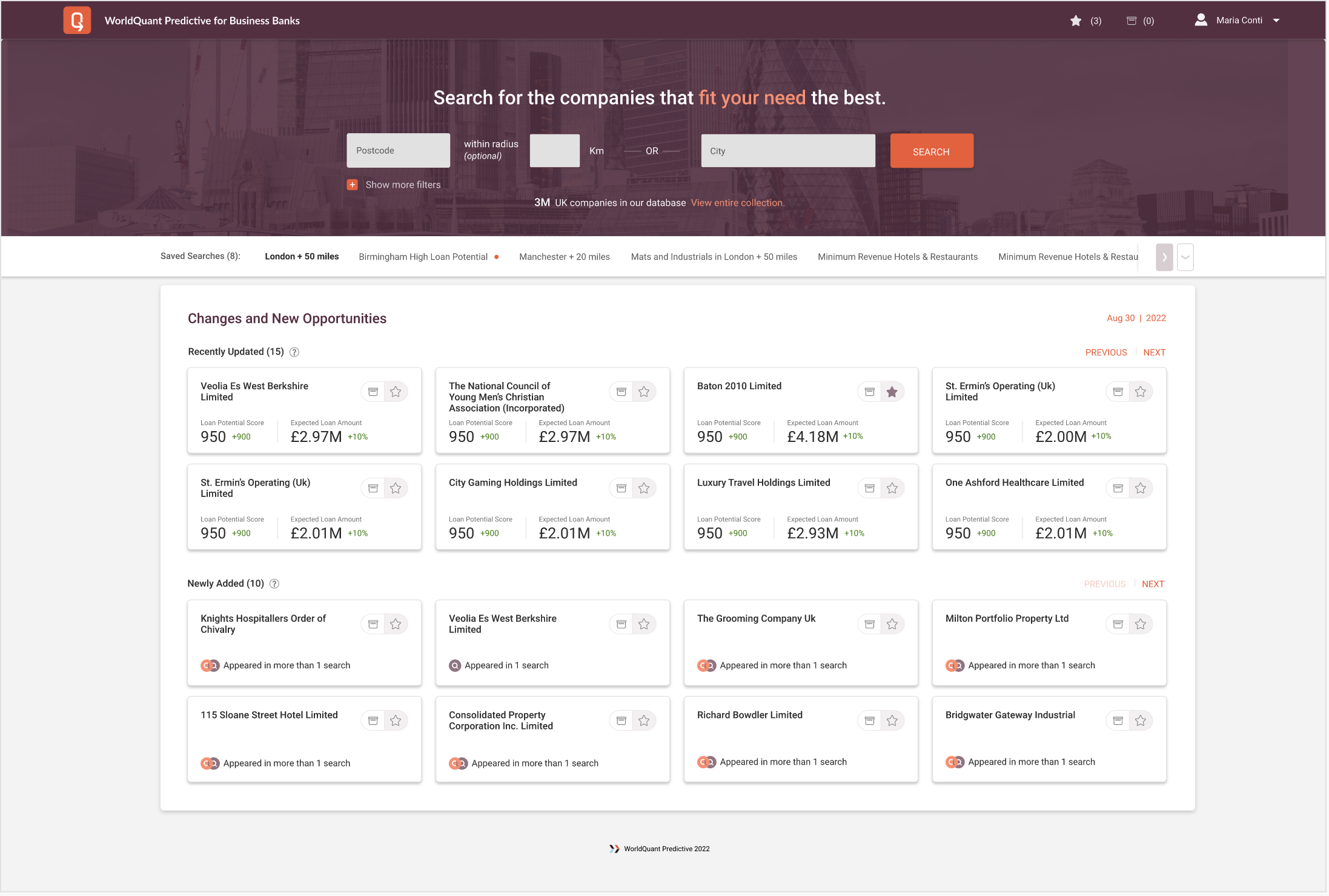Open Maria Conti user menu dropdown
Screen dimensions: 1329x896
click(x=1276, y=21)
